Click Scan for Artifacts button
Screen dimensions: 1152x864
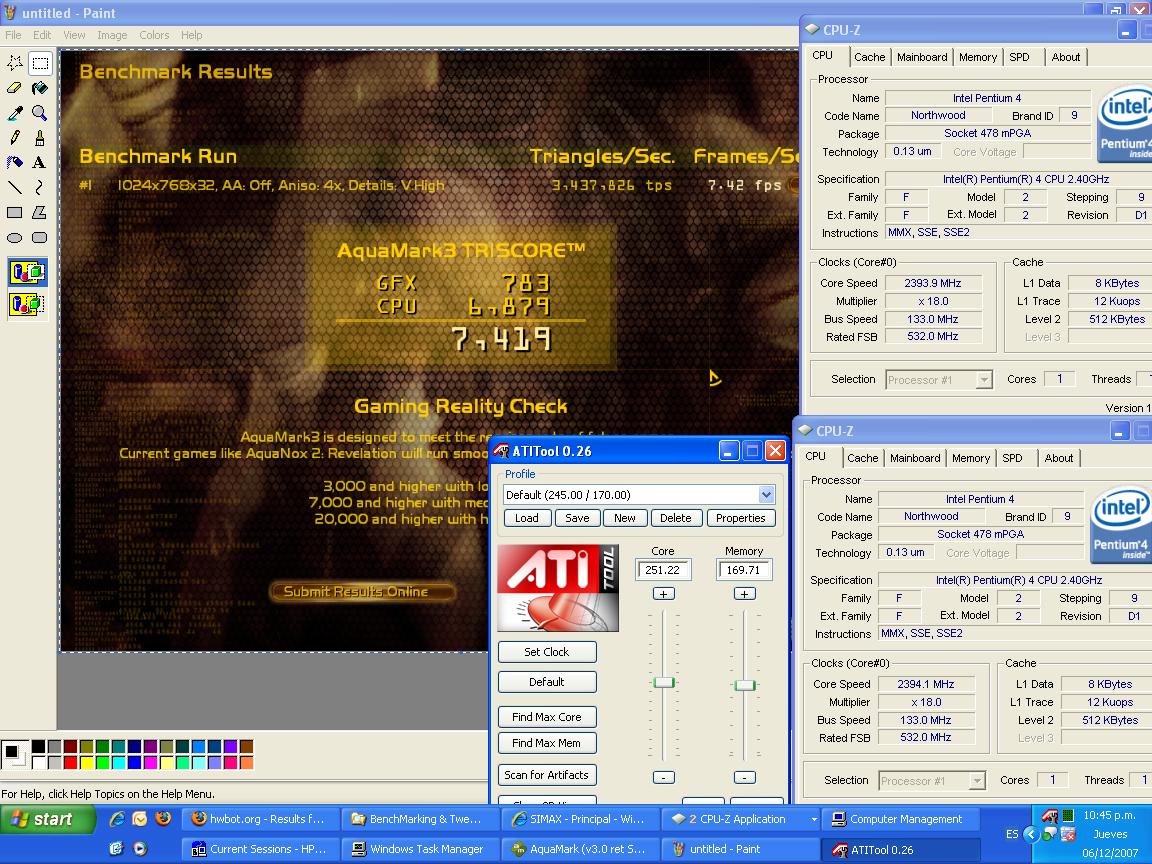[x=547, y=775]
